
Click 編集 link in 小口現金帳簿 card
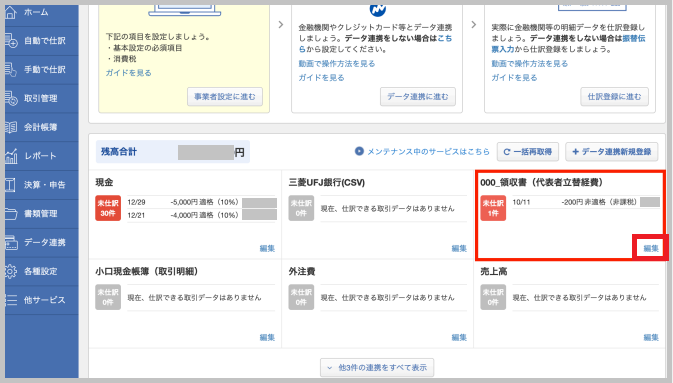pos(267,337)
